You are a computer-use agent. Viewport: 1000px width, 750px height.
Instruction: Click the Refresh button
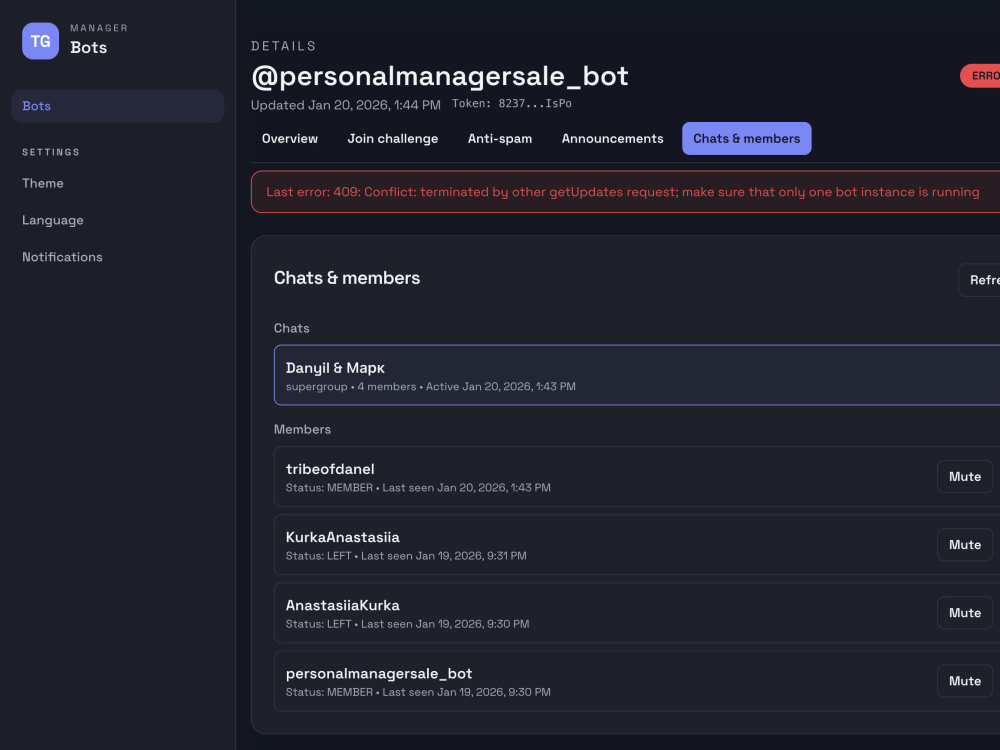[980, 280]
